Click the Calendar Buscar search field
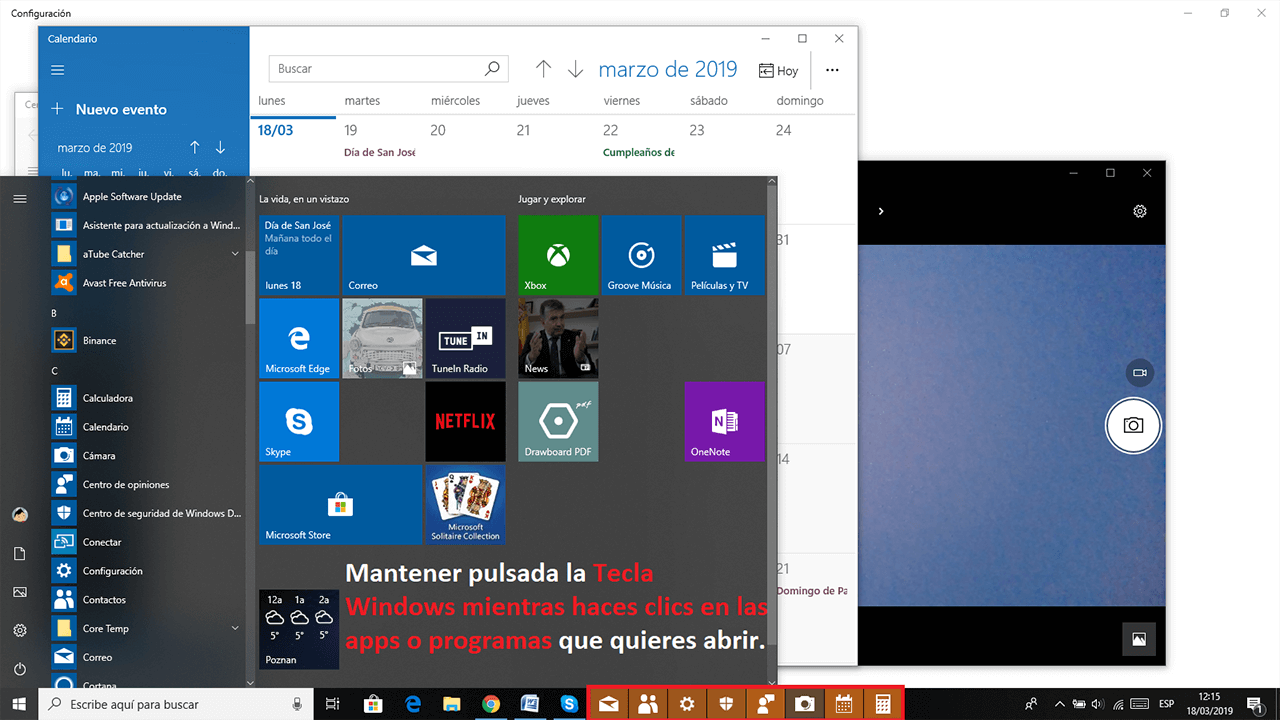This screenshot has height=720, width=1280. point(388,69)
